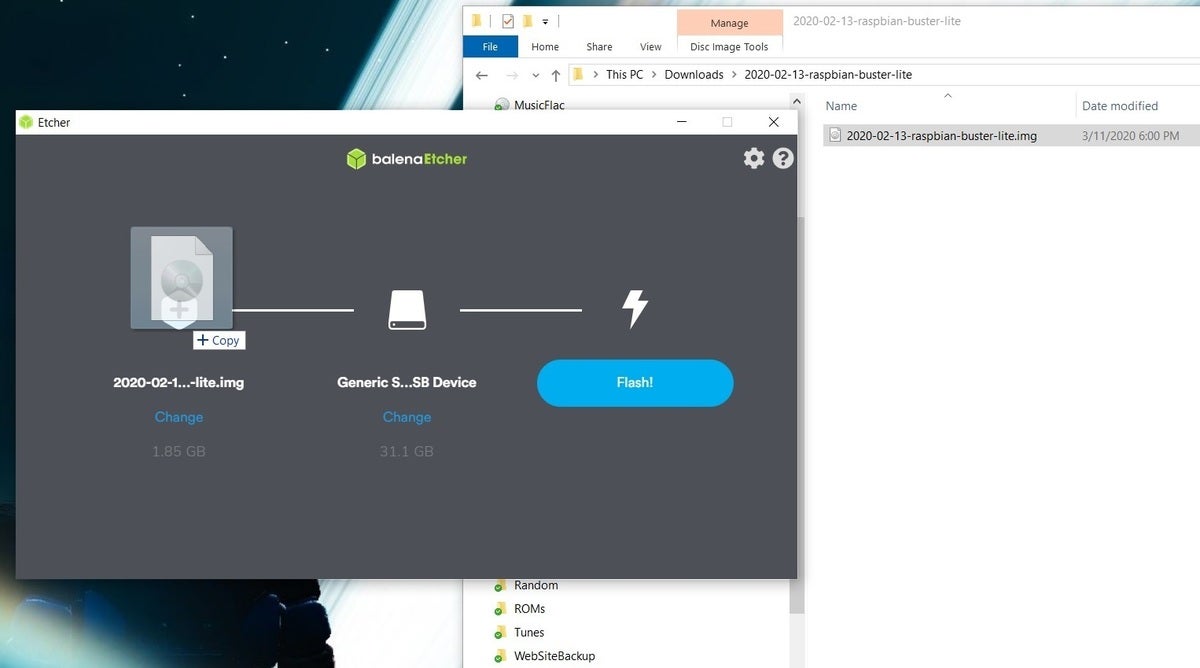Click Downloads in the address breadcrumb

[x=694, y=74]
